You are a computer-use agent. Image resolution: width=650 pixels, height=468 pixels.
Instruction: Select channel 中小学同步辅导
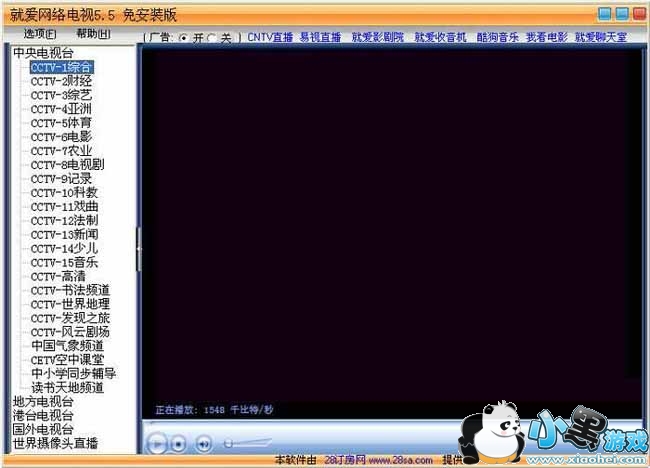(73, 374)
